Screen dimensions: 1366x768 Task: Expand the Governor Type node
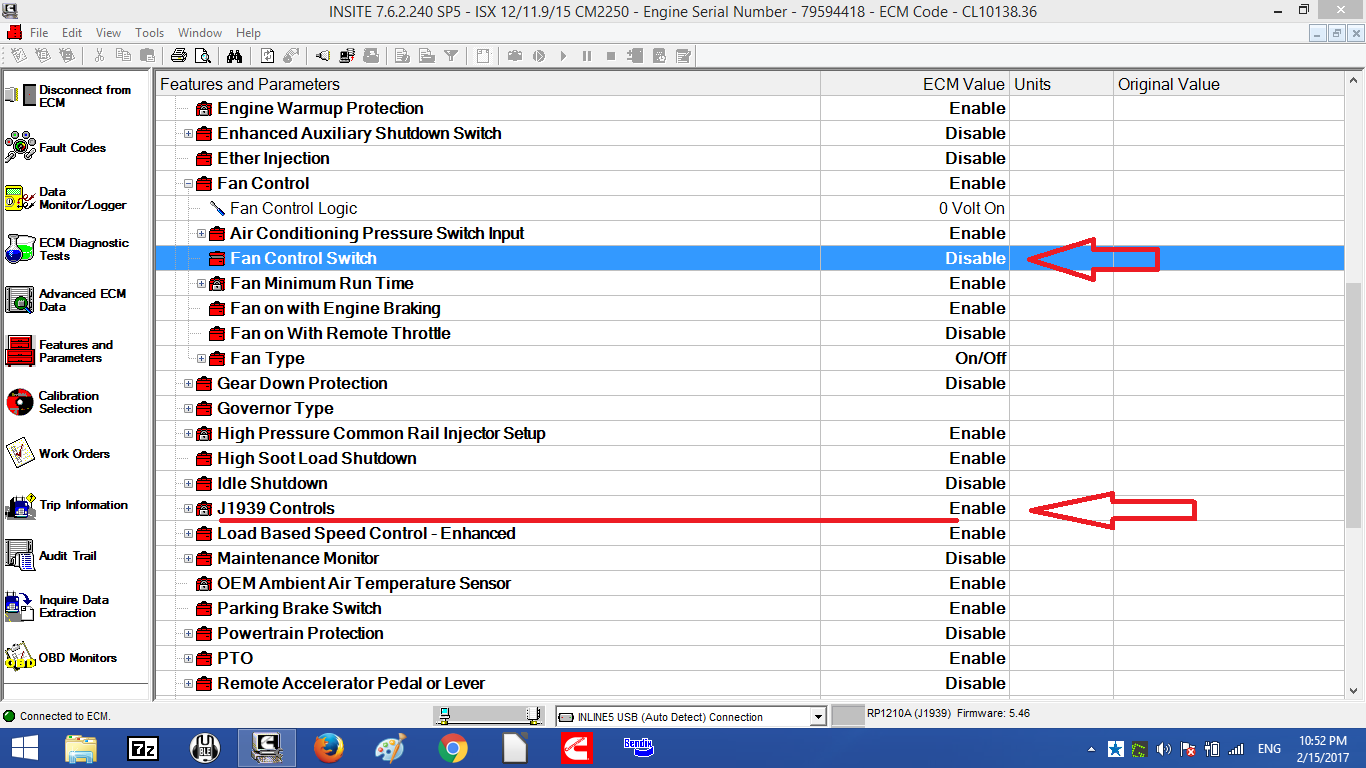click(x=188, y=408)
